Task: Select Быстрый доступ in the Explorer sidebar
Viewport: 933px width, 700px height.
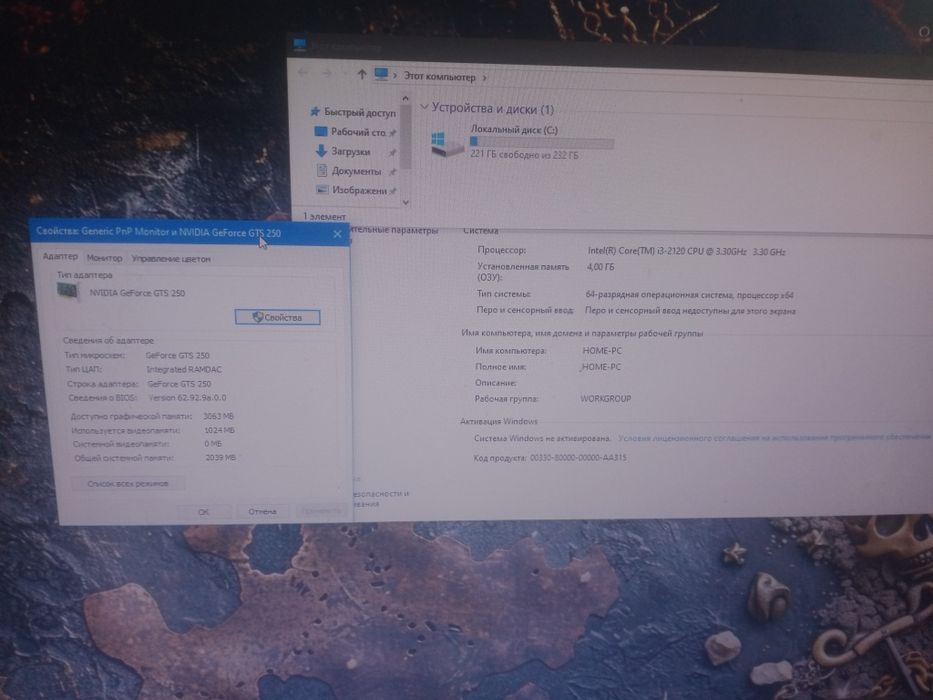Action: click(359, 112)
